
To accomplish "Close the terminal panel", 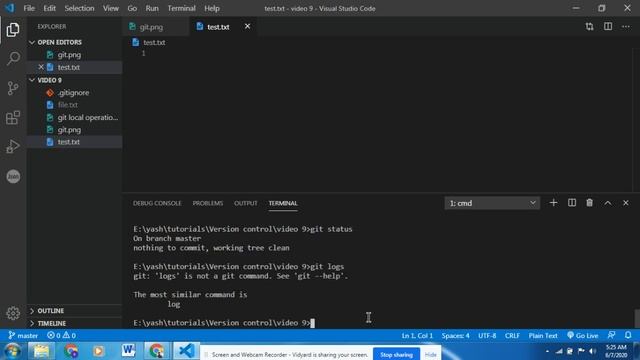I will tap(626, 203).
